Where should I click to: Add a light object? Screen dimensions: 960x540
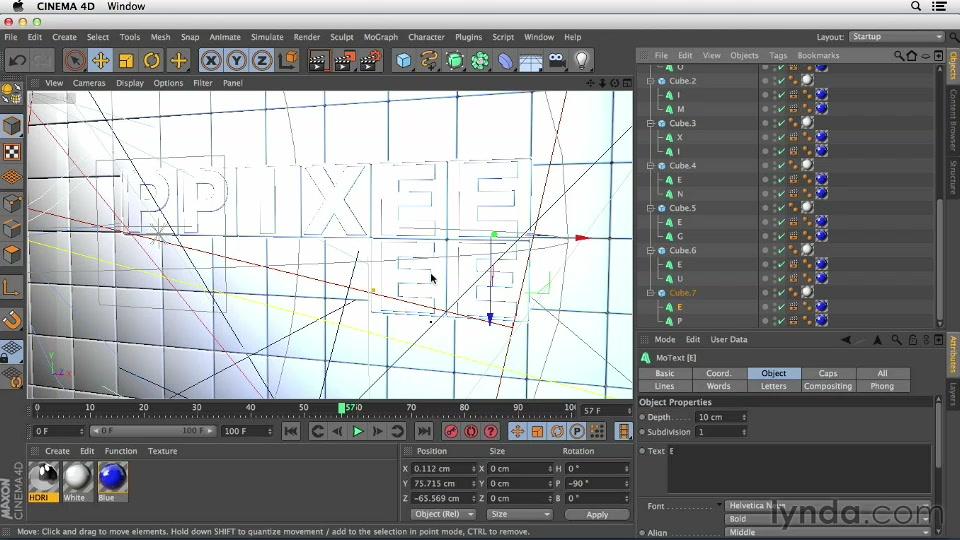582,61
